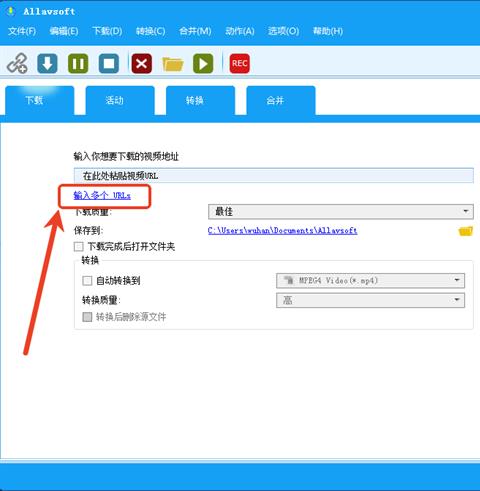The image size is (480, 491).
Task: Open the C:\Users\wuhan\Documents\Allavsoft path link
Action: (x=282, y=230)
